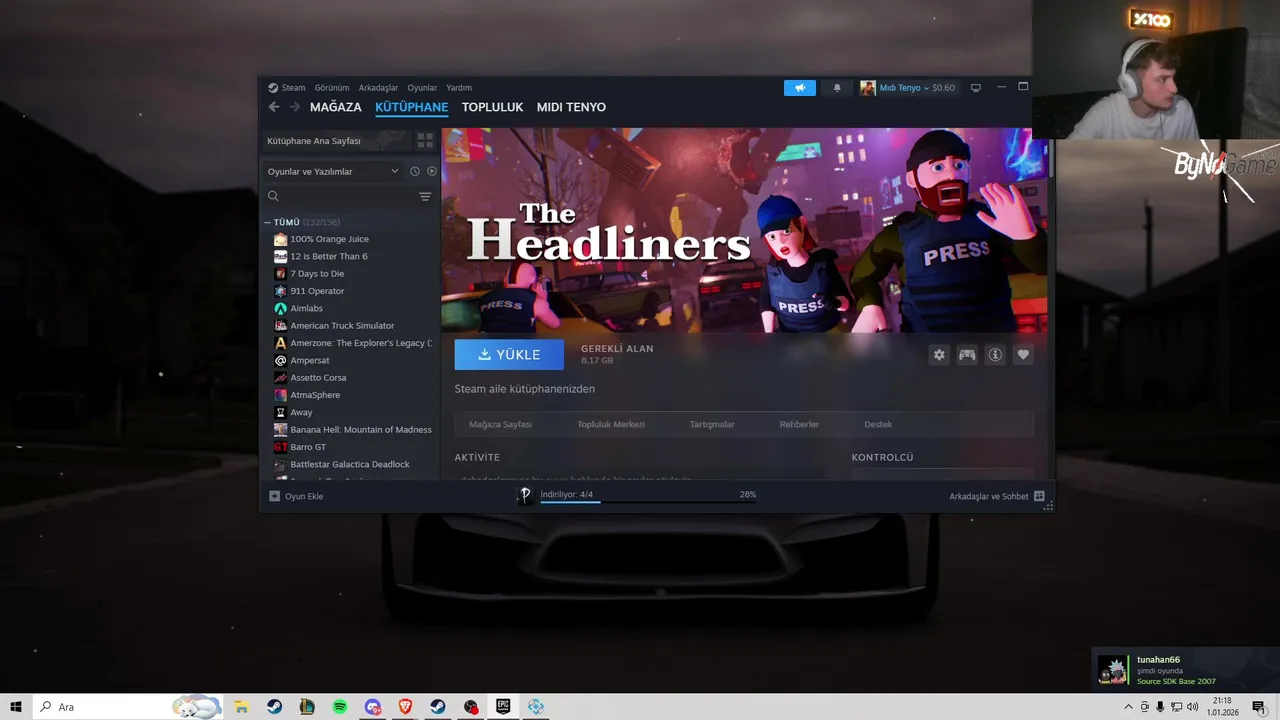Open Destek link
Viewport: 1280px width, 720px height.
[878, 424]
